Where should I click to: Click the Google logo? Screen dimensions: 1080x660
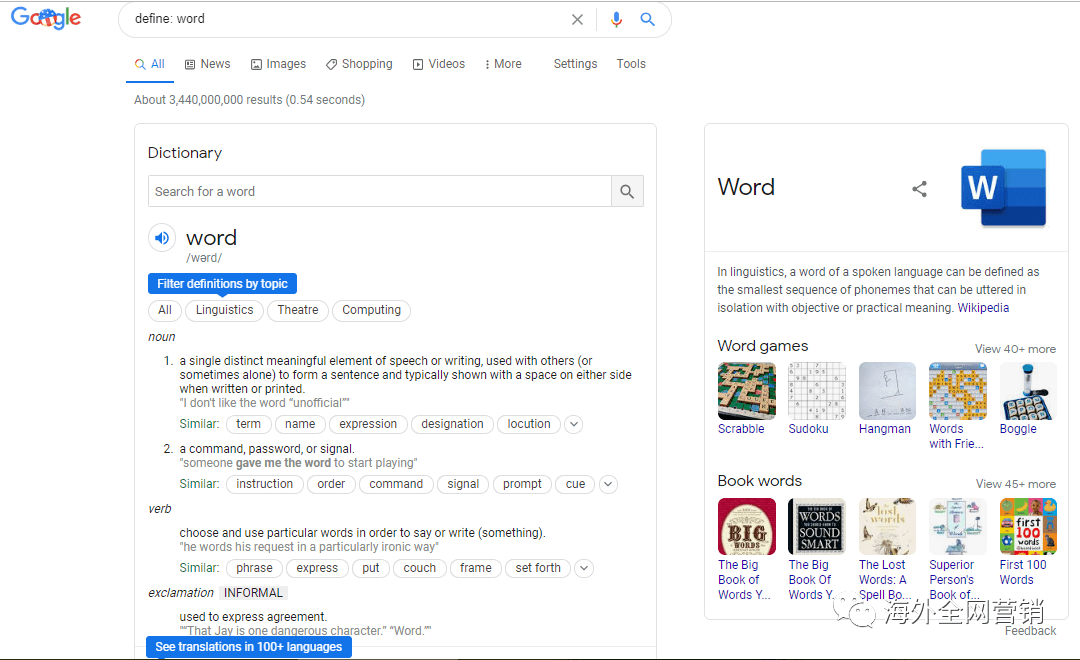[x=46, y=19]
